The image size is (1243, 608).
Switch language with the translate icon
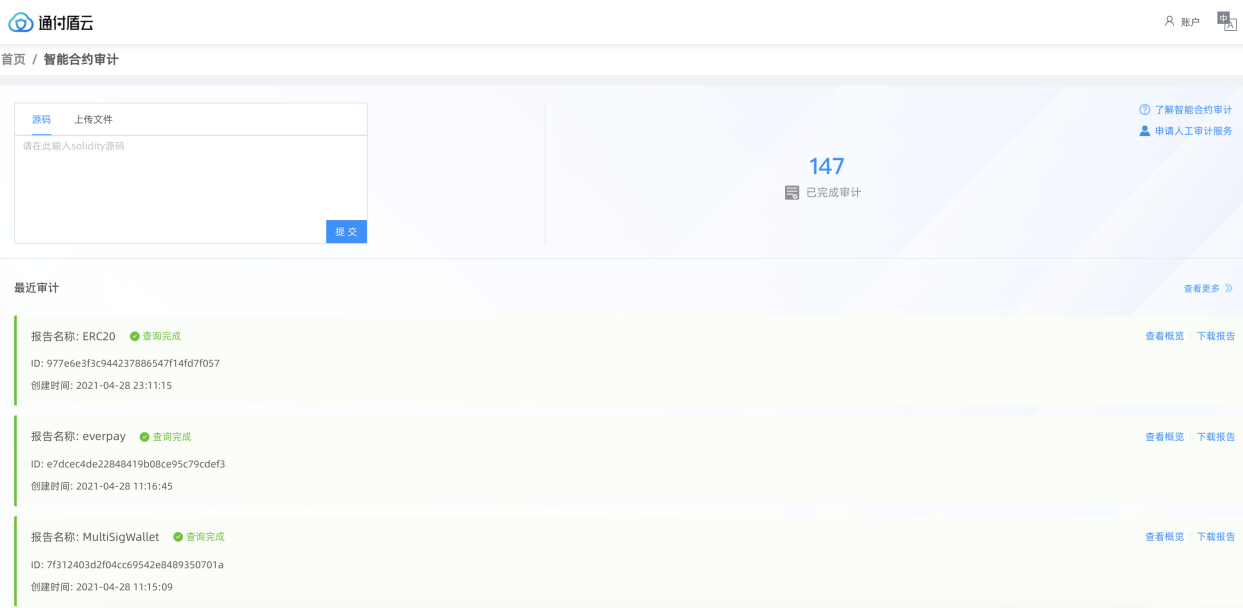pos(1226,21)
